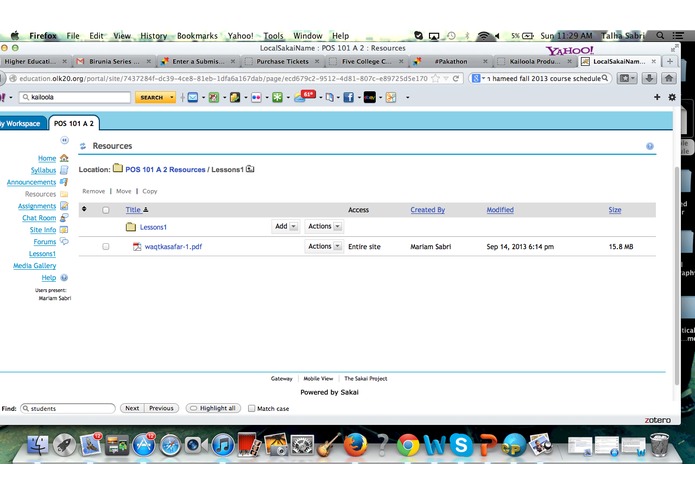Open Google Chrome in the dock
The image size is (695, 494).
(x=408, y=445)
